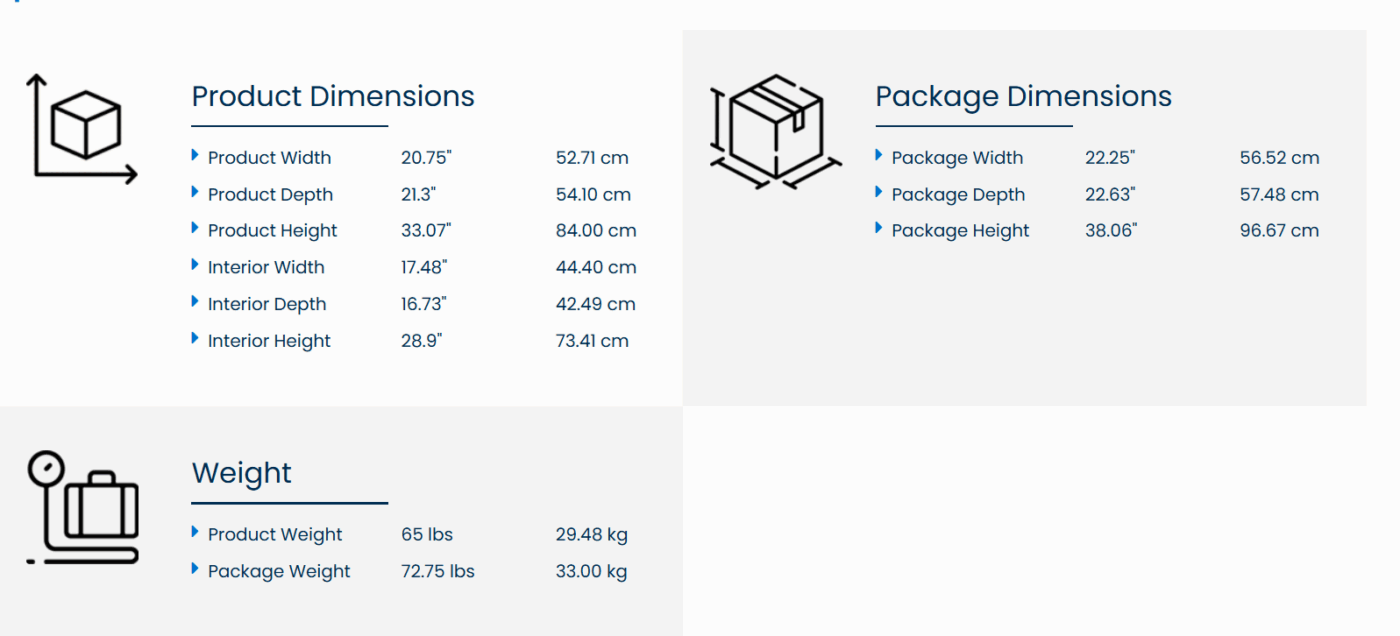Click the arrow beside Package Weight
This screenshot has height=636, width=1400.
pyautogui.click(x=195, y=569)
